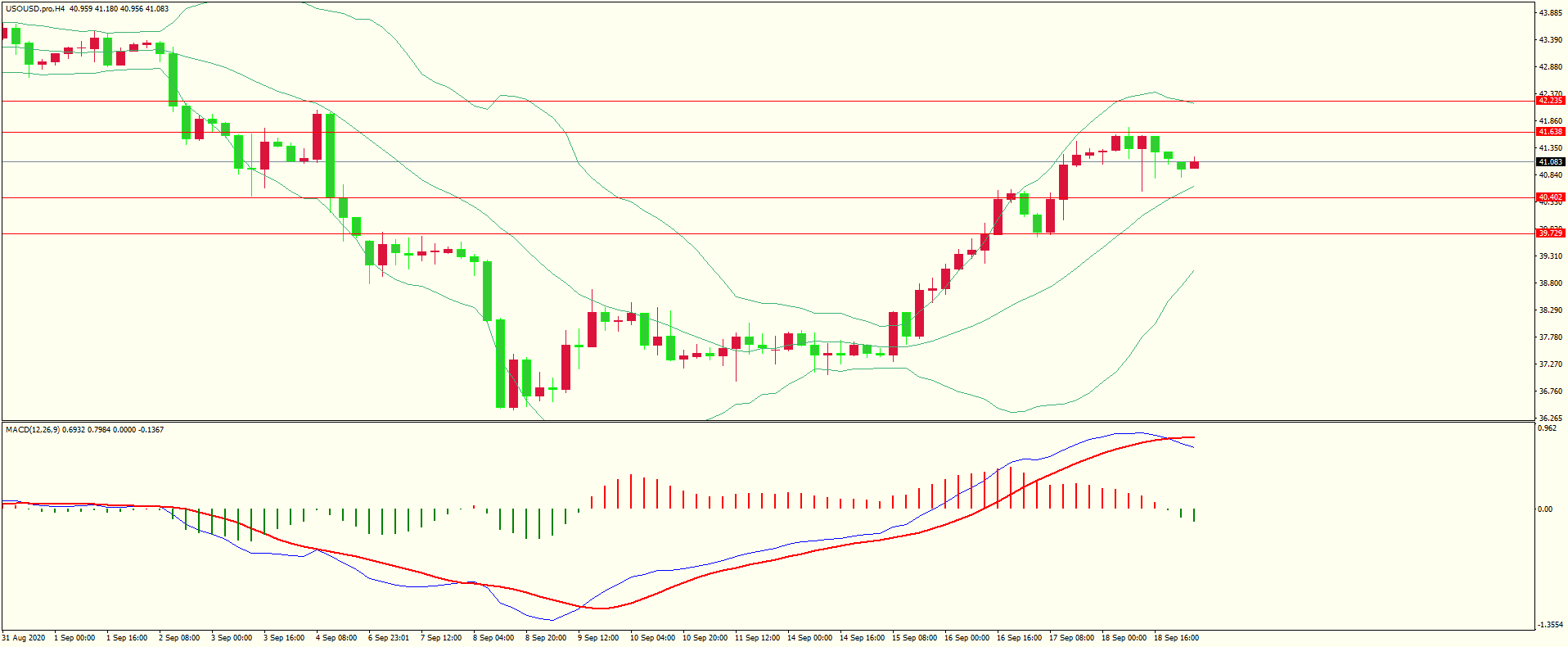Click the 36.760 value on price axis
The image size is (1568, 647).
(1550, 391)
